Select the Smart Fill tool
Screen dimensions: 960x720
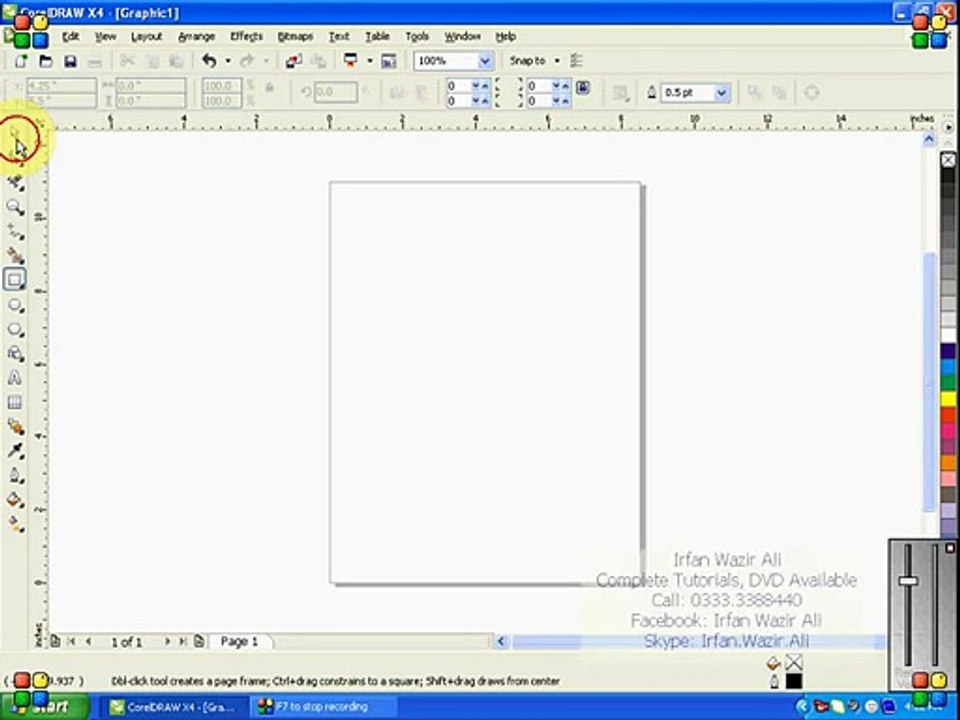coord(15,255)
